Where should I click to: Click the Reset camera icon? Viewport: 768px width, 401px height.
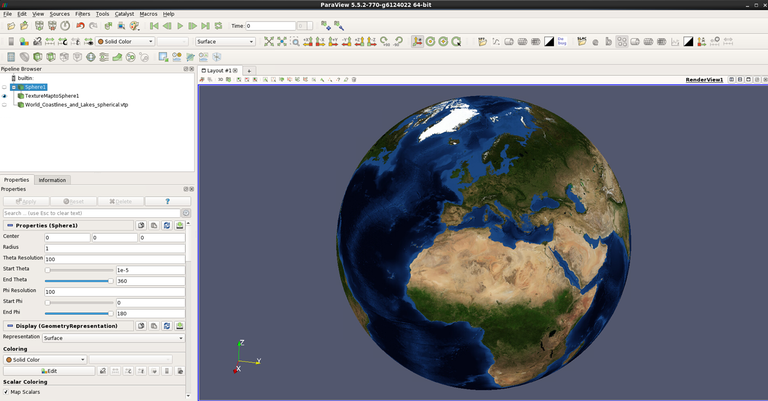coord(268,41)
